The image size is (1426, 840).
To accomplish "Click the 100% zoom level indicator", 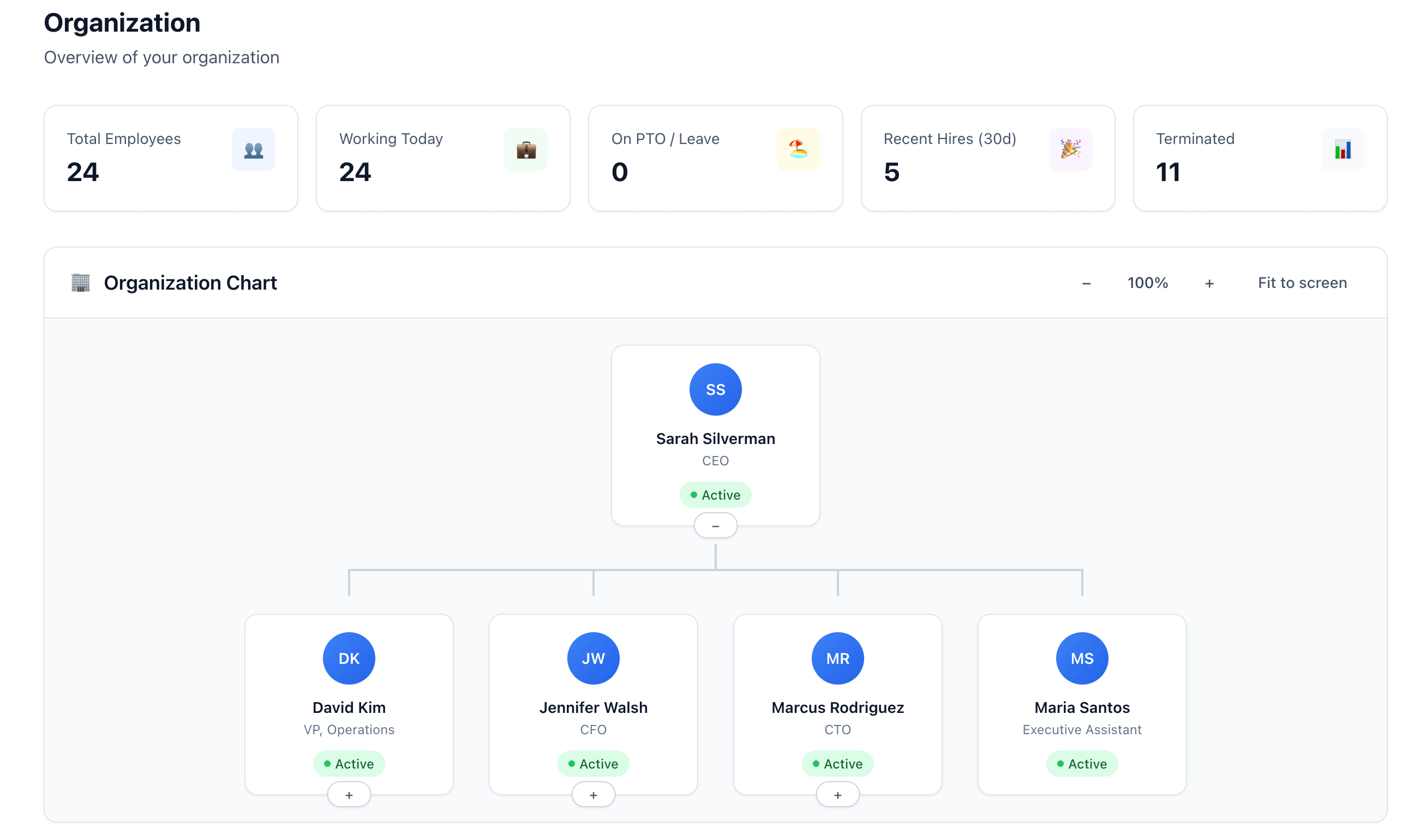I will point(1147,283).
